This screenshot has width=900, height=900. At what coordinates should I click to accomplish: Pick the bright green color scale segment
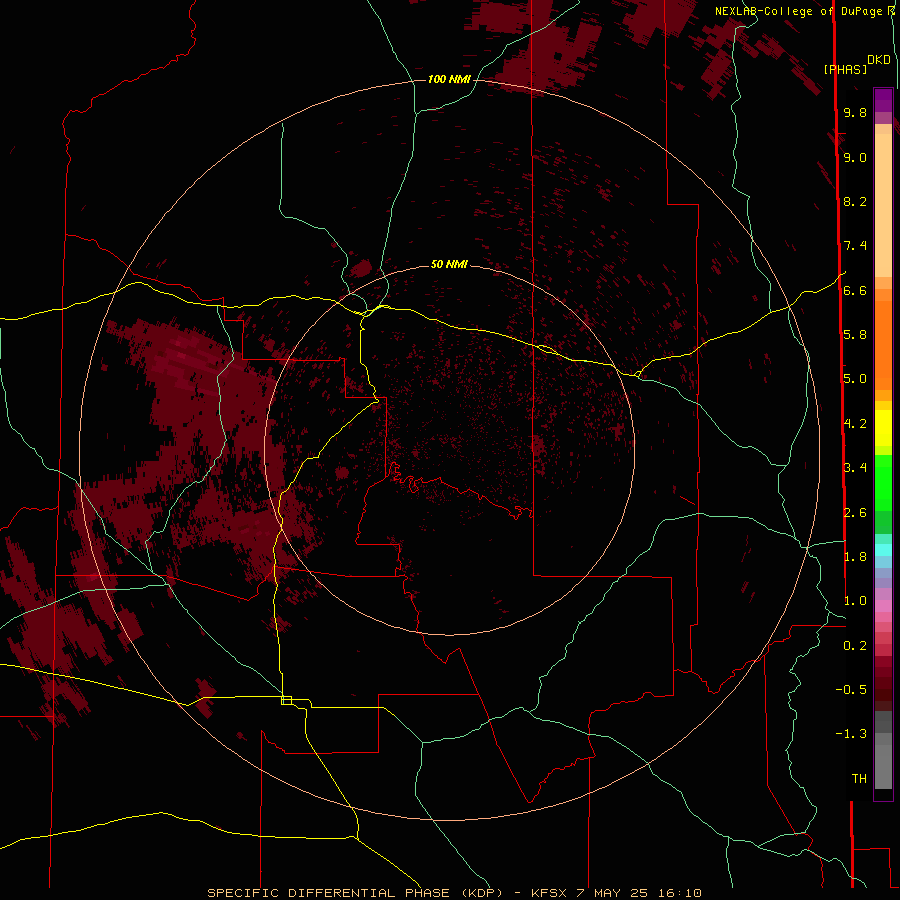883,482
